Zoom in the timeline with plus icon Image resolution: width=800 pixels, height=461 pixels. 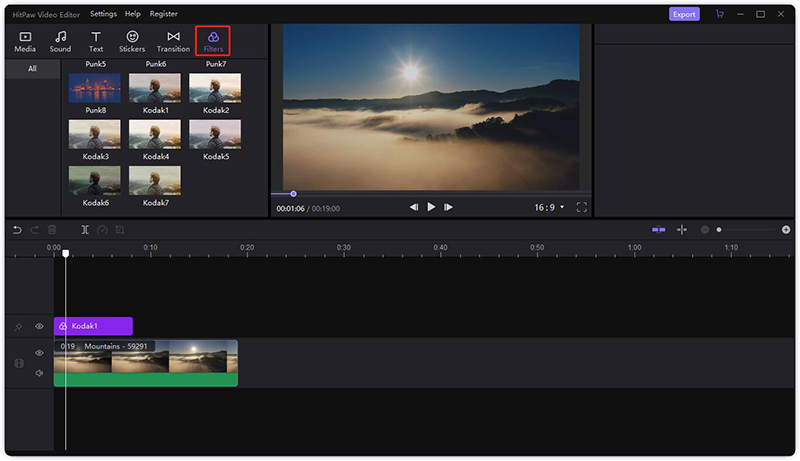pyautogui.click(x=786, y=230)
